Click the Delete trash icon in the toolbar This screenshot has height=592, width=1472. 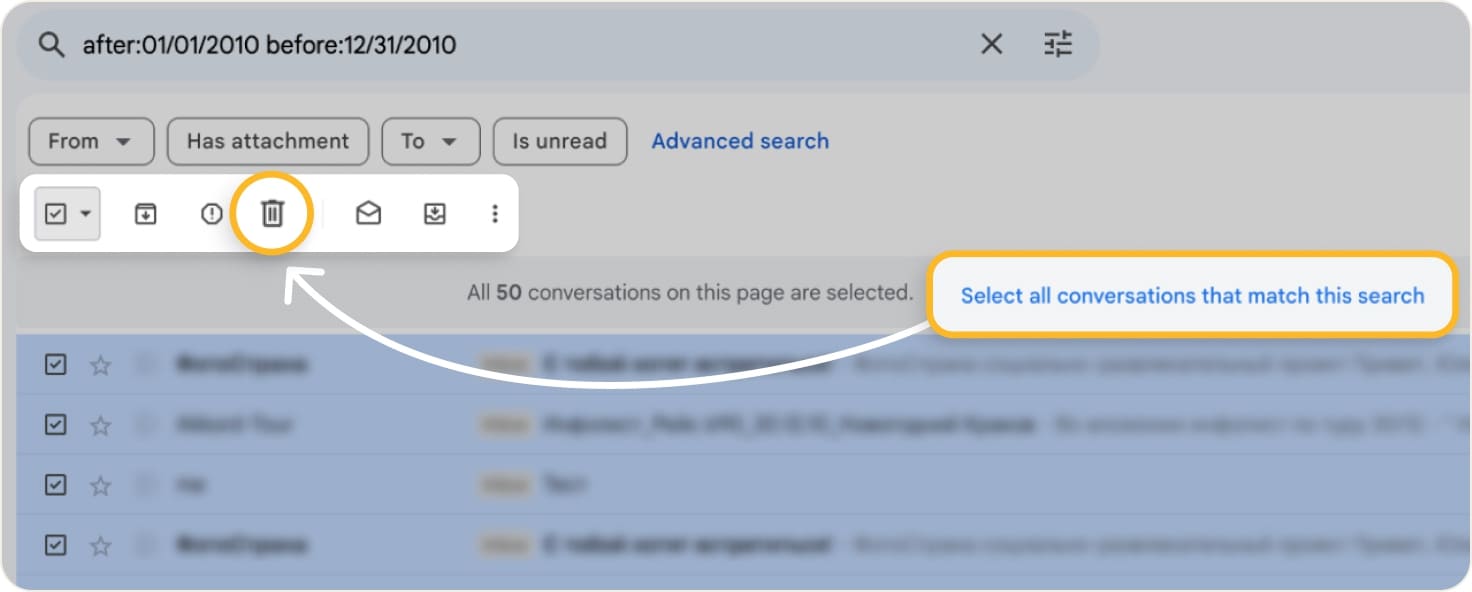[272, 213]
